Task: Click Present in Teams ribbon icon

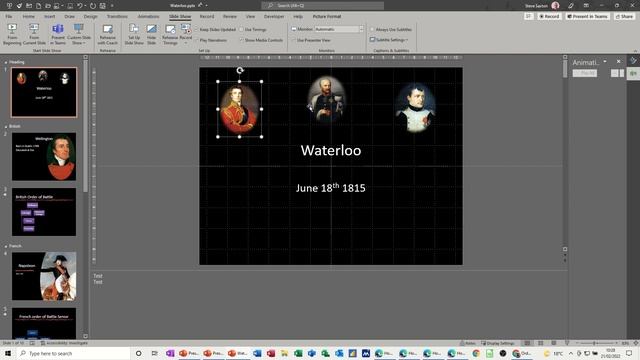Action: pos(58,34)
